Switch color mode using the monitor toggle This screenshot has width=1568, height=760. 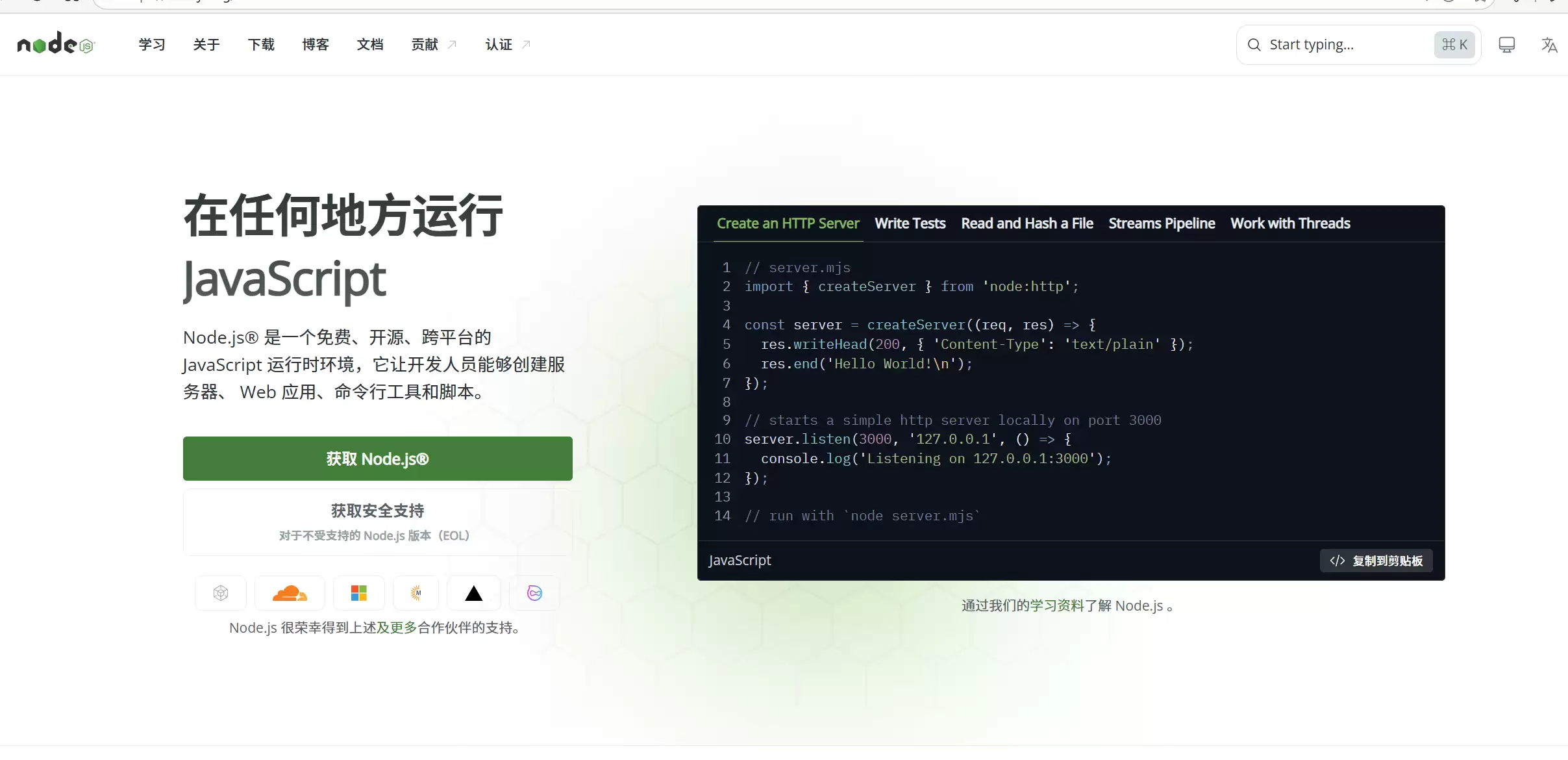pos(1506,44)
